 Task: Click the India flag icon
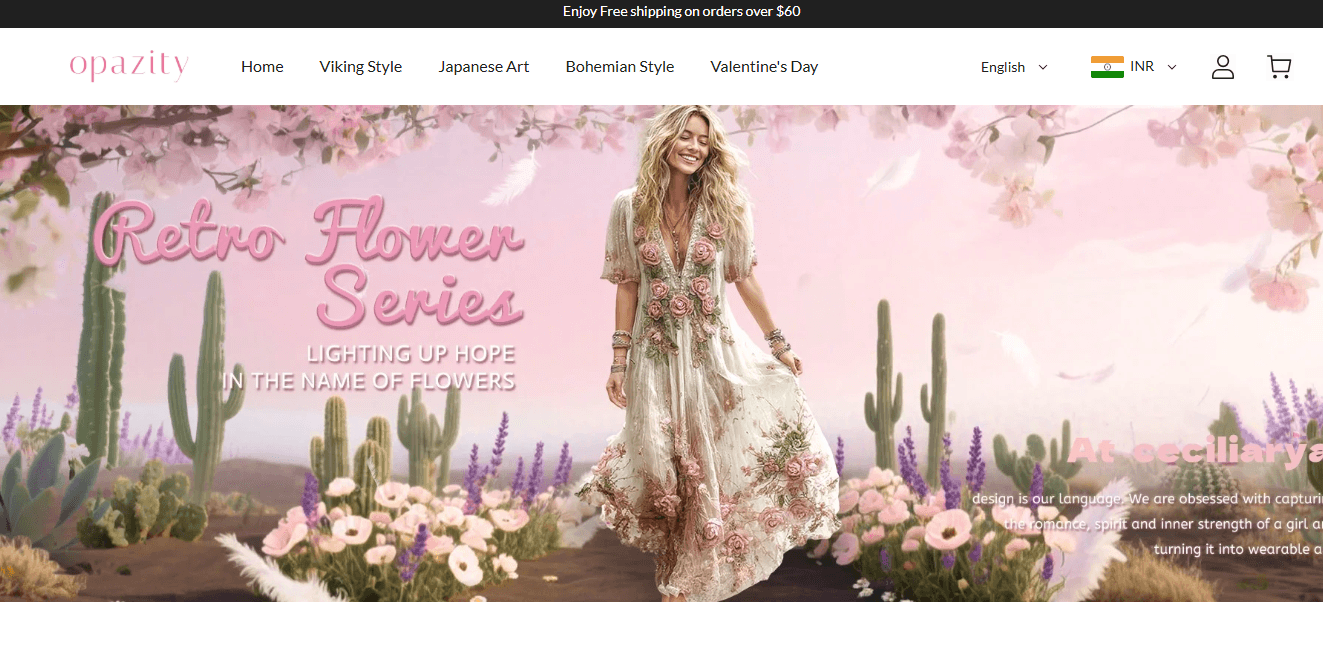point(1107,67)
